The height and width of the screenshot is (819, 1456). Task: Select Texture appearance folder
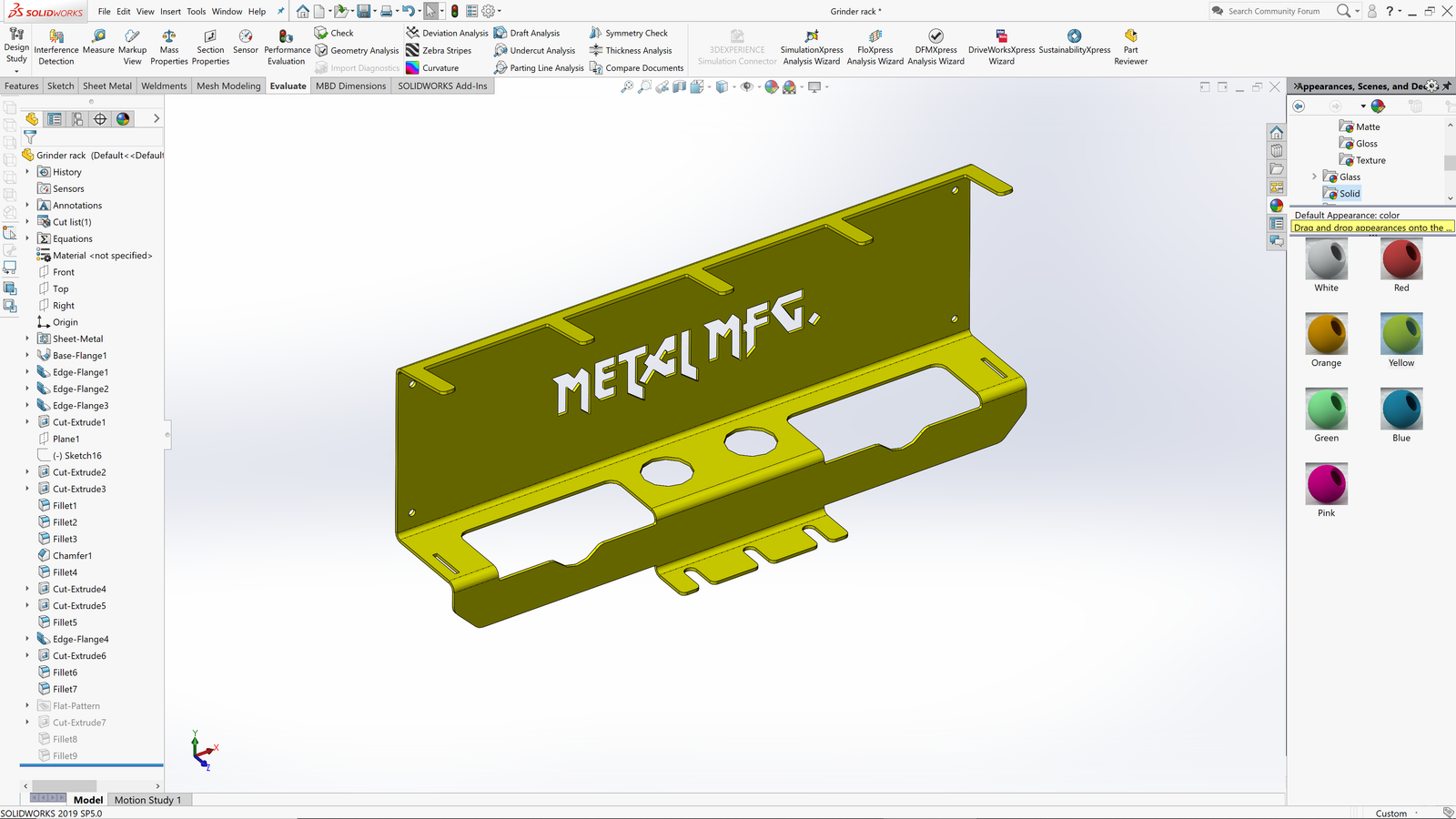pos(1370,160)
